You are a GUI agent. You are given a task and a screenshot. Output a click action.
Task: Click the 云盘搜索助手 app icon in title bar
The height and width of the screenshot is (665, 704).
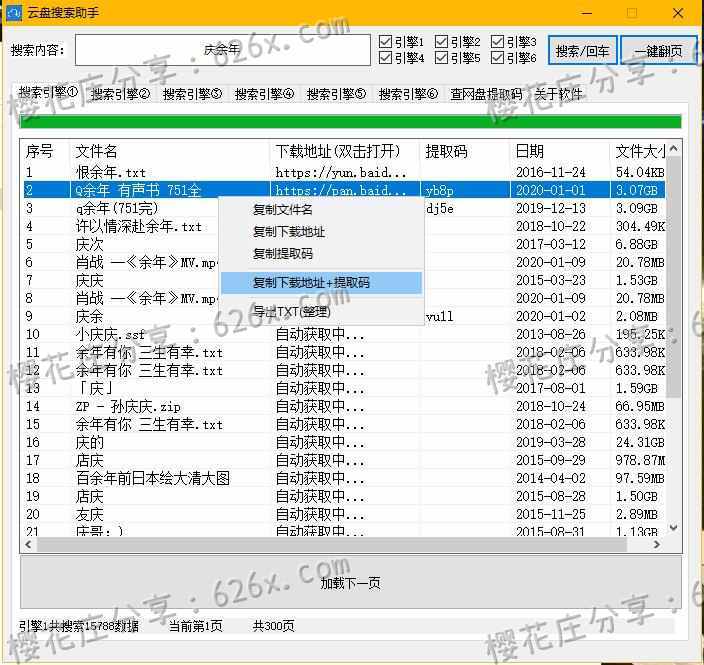(13, 12)
